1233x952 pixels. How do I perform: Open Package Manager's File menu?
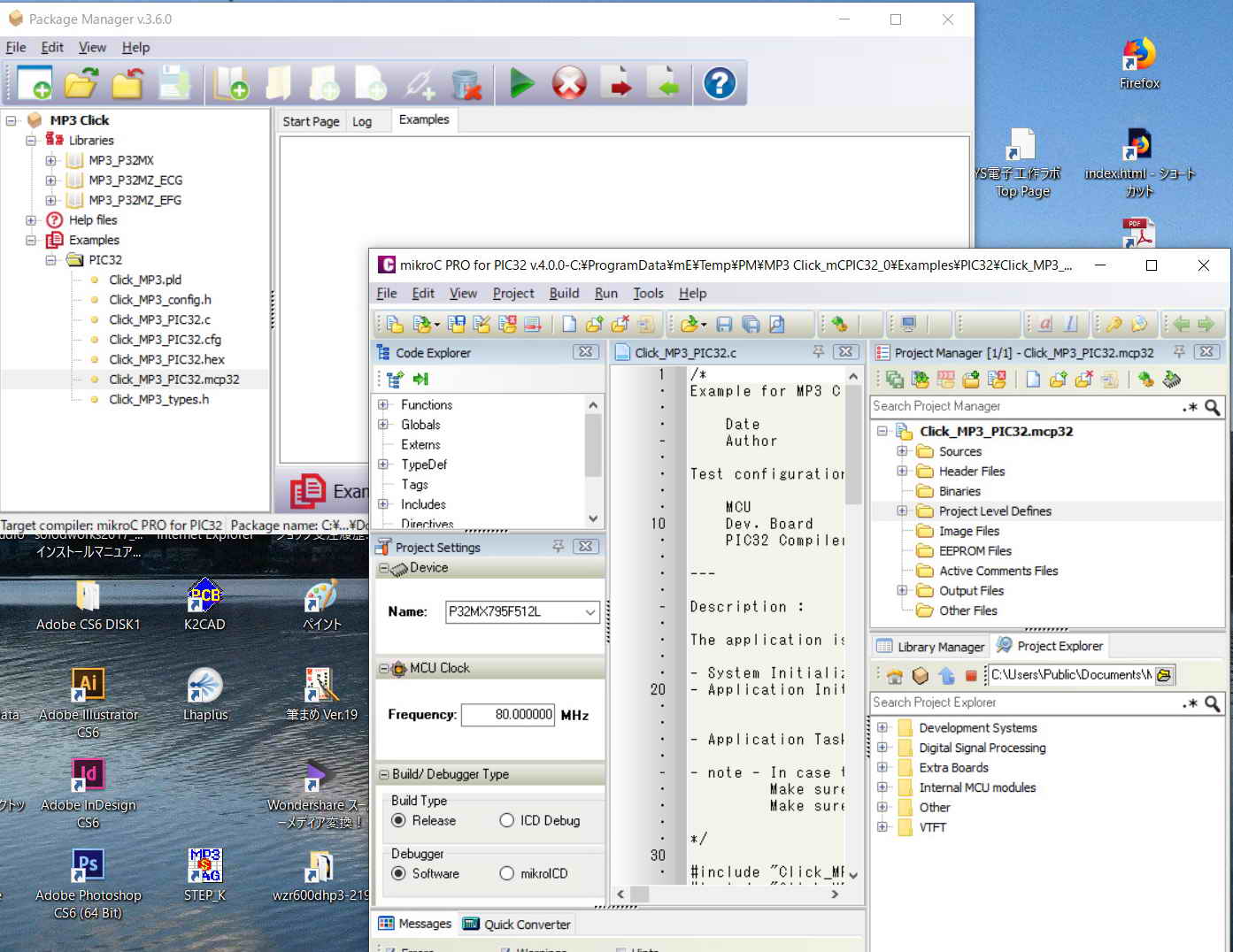[x=16, y=47]
